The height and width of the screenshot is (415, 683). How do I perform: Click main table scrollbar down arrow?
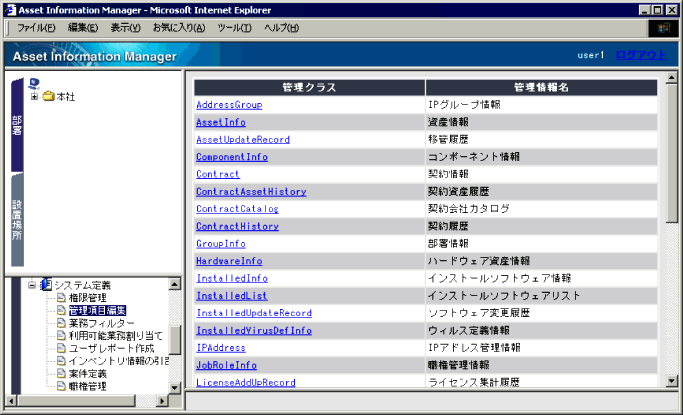click(x=671, y=381)
